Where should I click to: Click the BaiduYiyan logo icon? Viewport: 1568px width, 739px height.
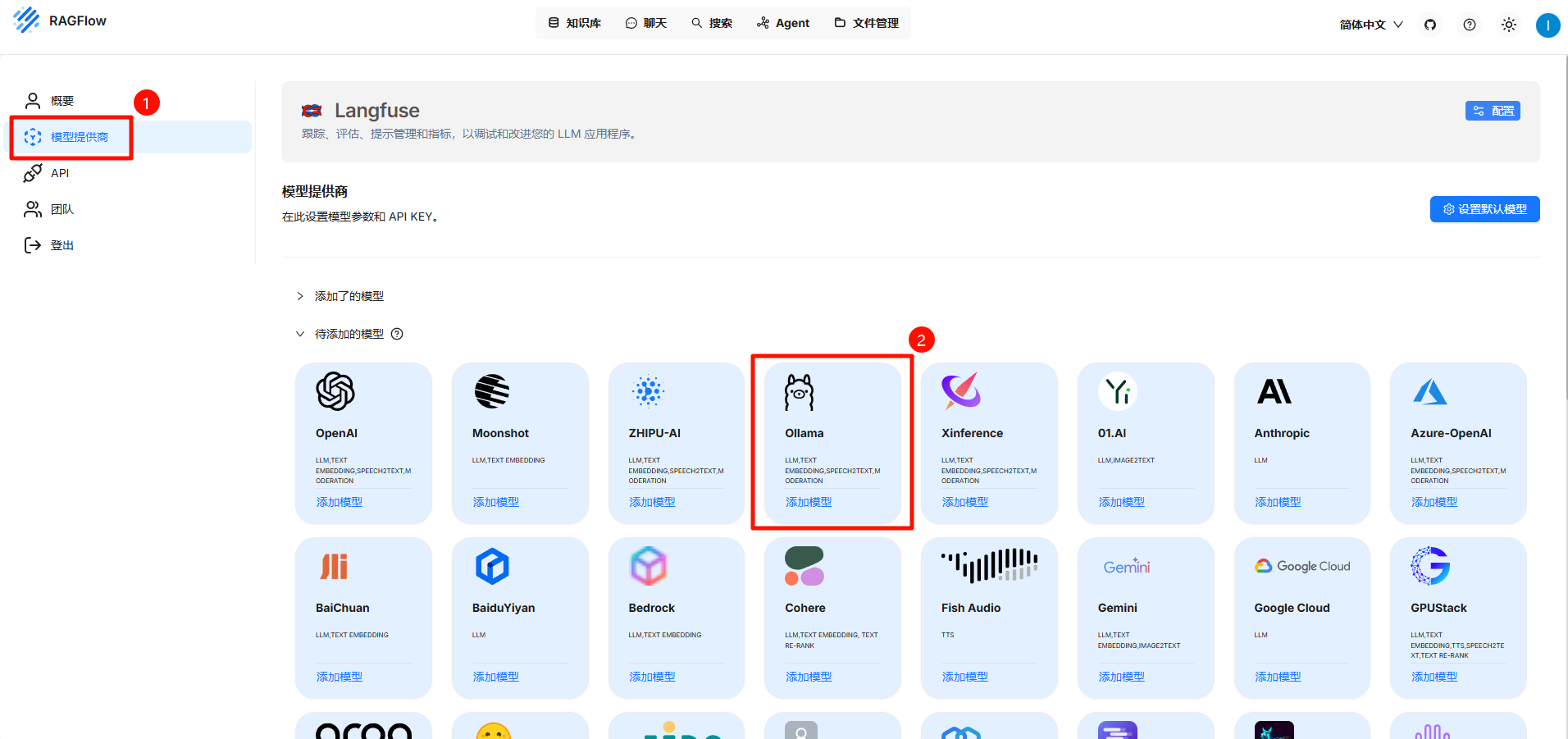(x=492, y=566)
